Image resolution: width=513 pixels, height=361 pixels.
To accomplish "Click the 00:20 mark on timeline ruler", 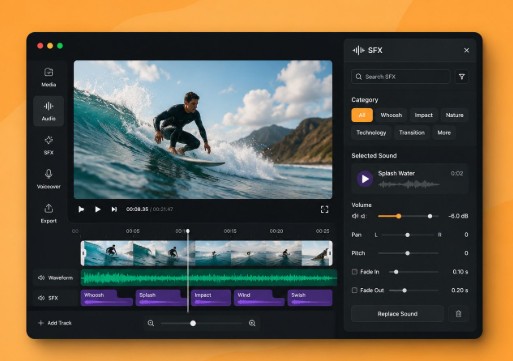I will click(x=276, y=231).
